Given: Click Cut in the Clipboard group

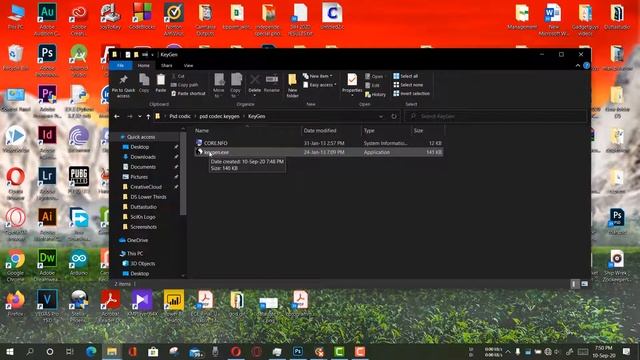Looking at the screenshot, I should pos(178,76).
